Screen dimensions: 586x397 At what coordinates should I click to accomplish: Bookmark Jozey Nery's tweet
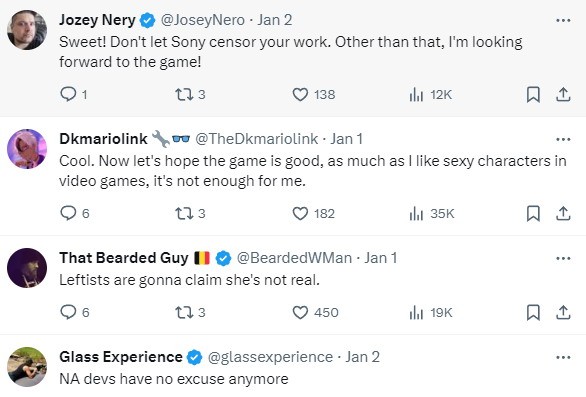533,95
